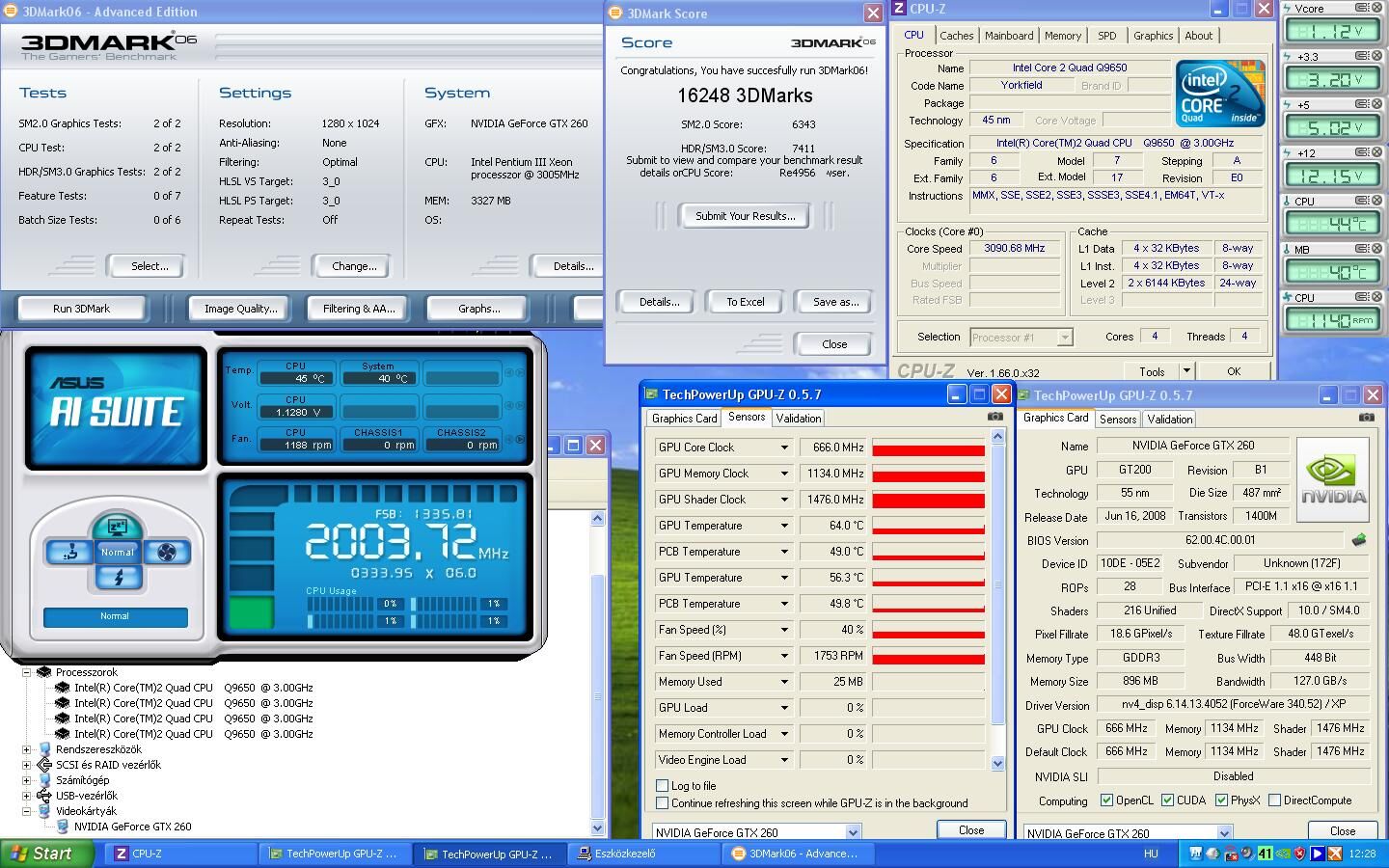Screen dimensions: 1389x868
Task: Open the Fan Speed (RPM) sensor dropdown
Action: tap(784, 656)
